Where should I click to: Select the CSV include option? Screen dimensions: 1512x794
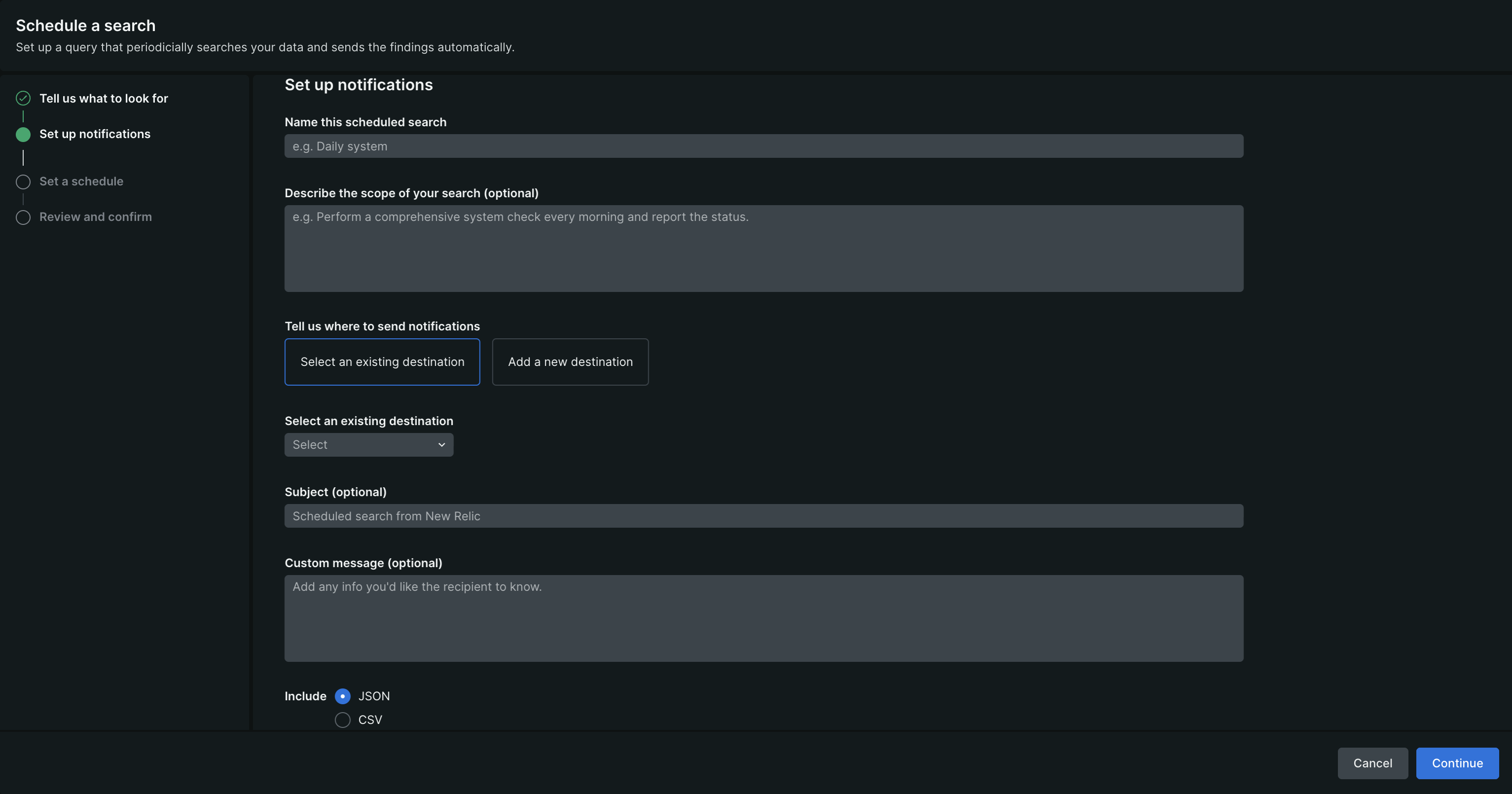[342, 720]
